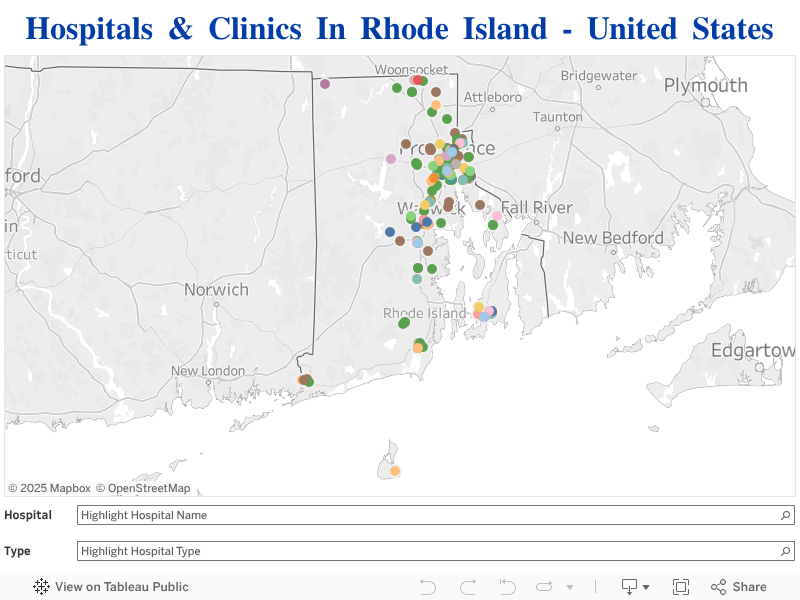Click the Hospitals & Clinics dashboard title
Viewport: 800px width, 600px height.
399,29
